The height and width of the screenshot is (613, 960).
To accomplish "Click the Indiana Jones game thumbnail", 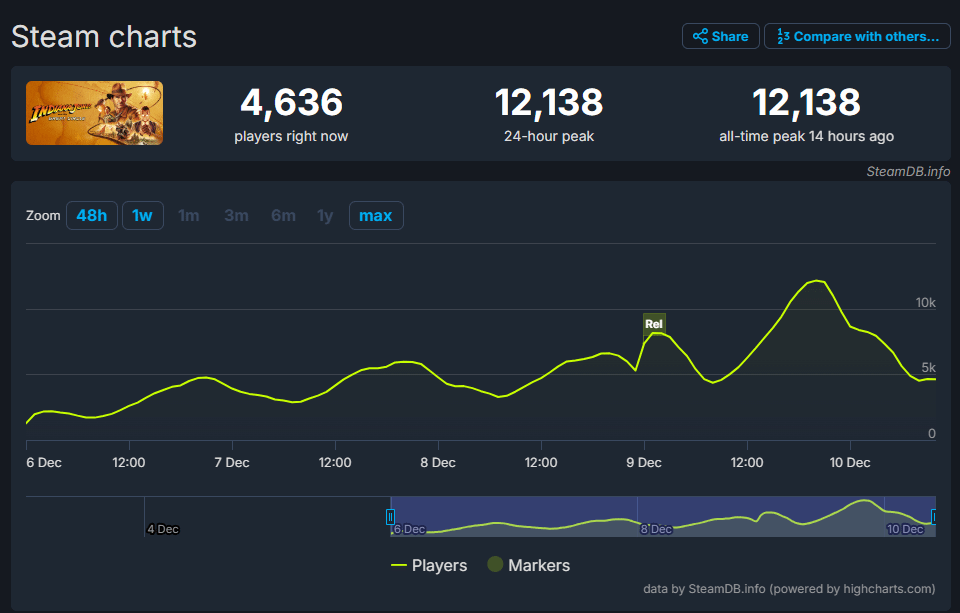I will point(94,113).
